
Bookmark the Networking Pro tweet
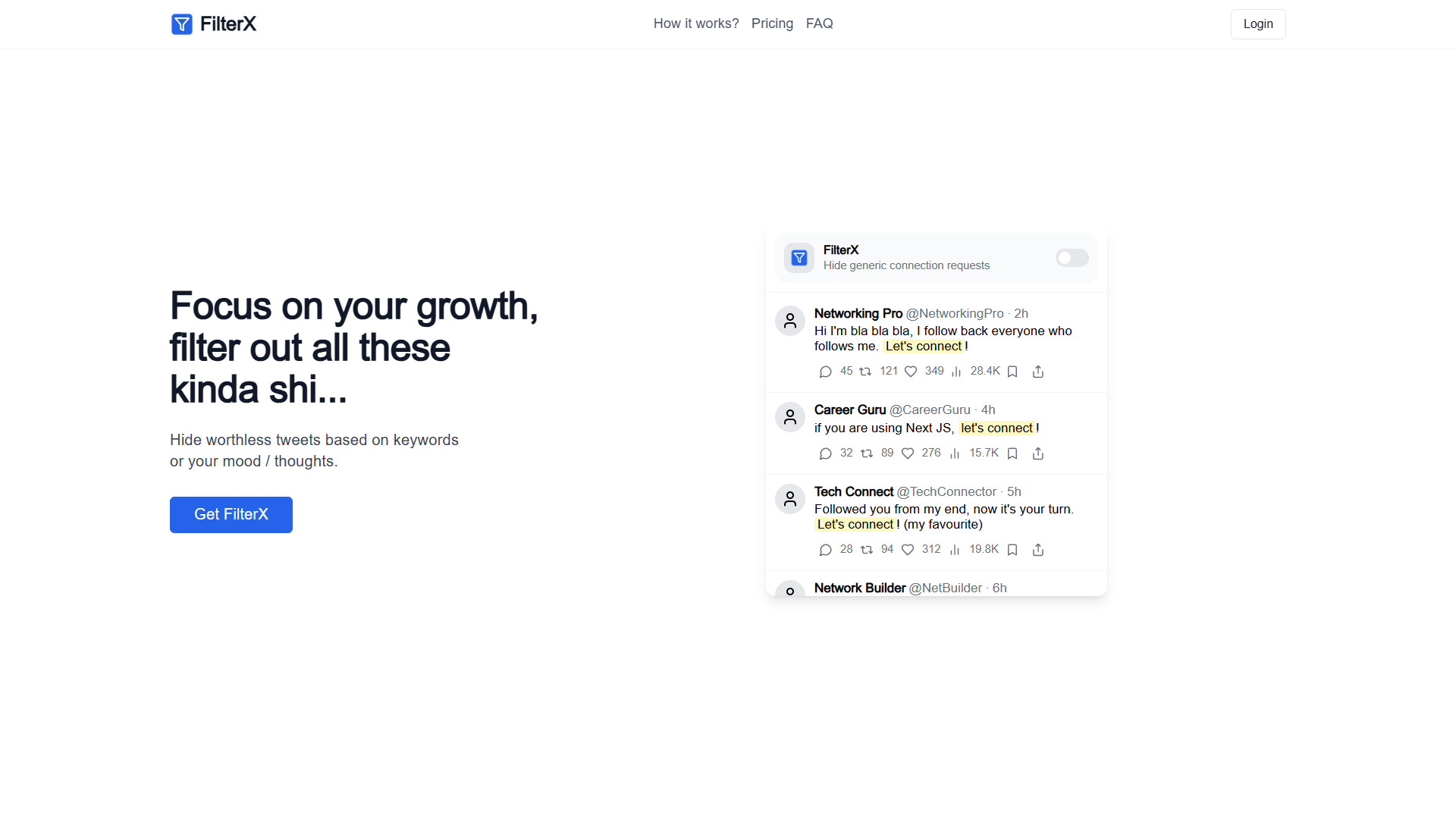pyautogui.click(x=1012, y=372)
